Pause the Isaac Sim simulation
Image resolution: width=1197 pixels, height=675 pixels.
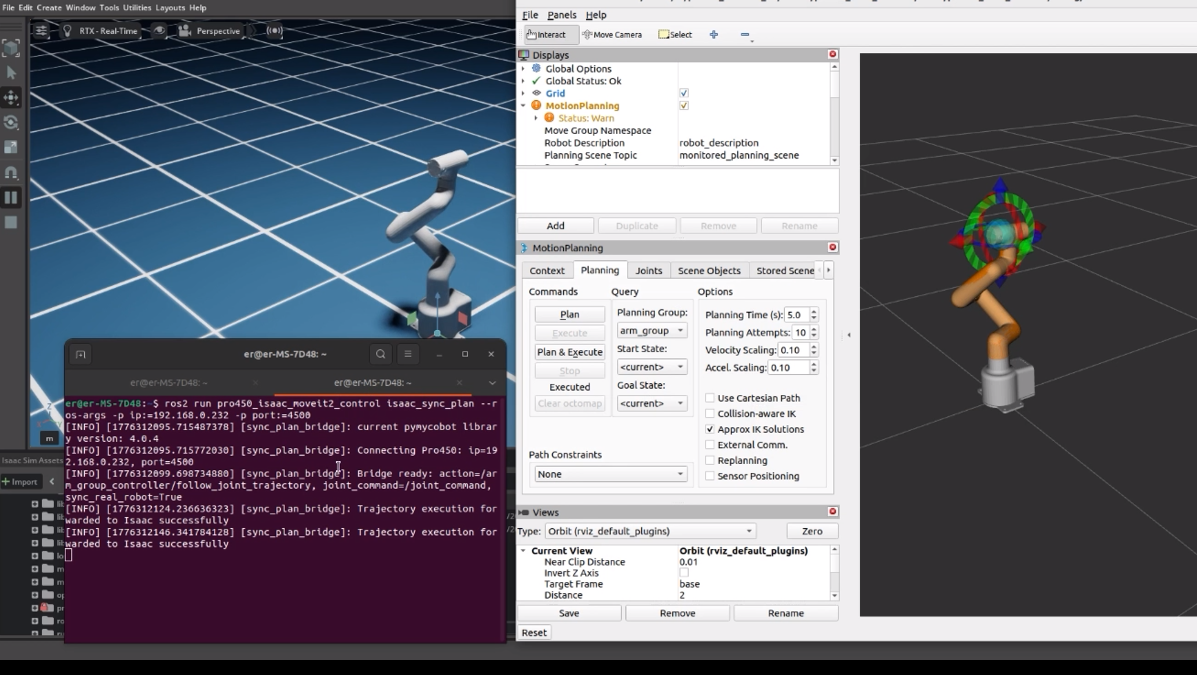point(11,198)
